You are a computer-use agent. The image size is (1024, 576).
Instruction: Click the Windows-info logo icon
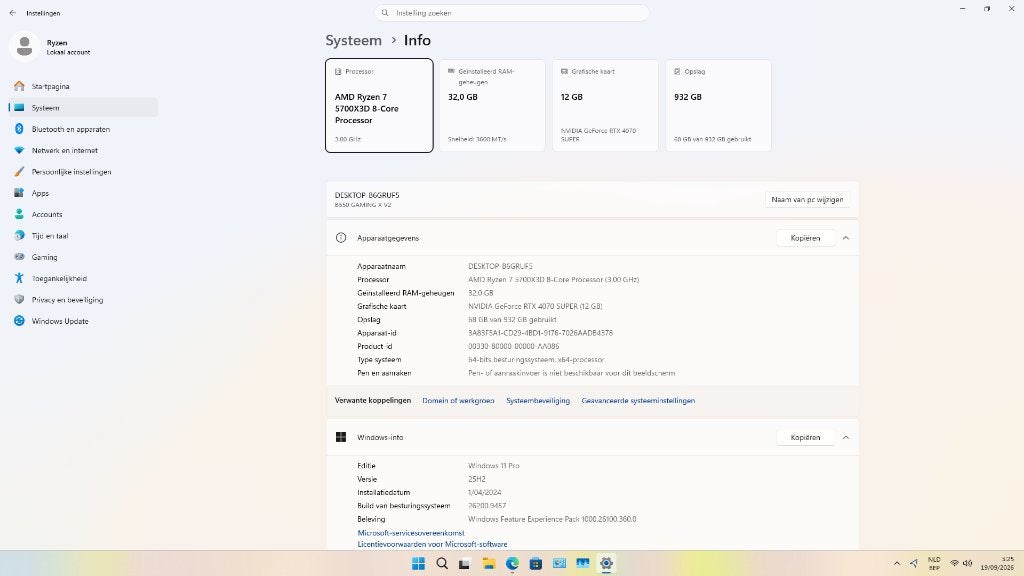pyautogui.click(x=341, y=438)
